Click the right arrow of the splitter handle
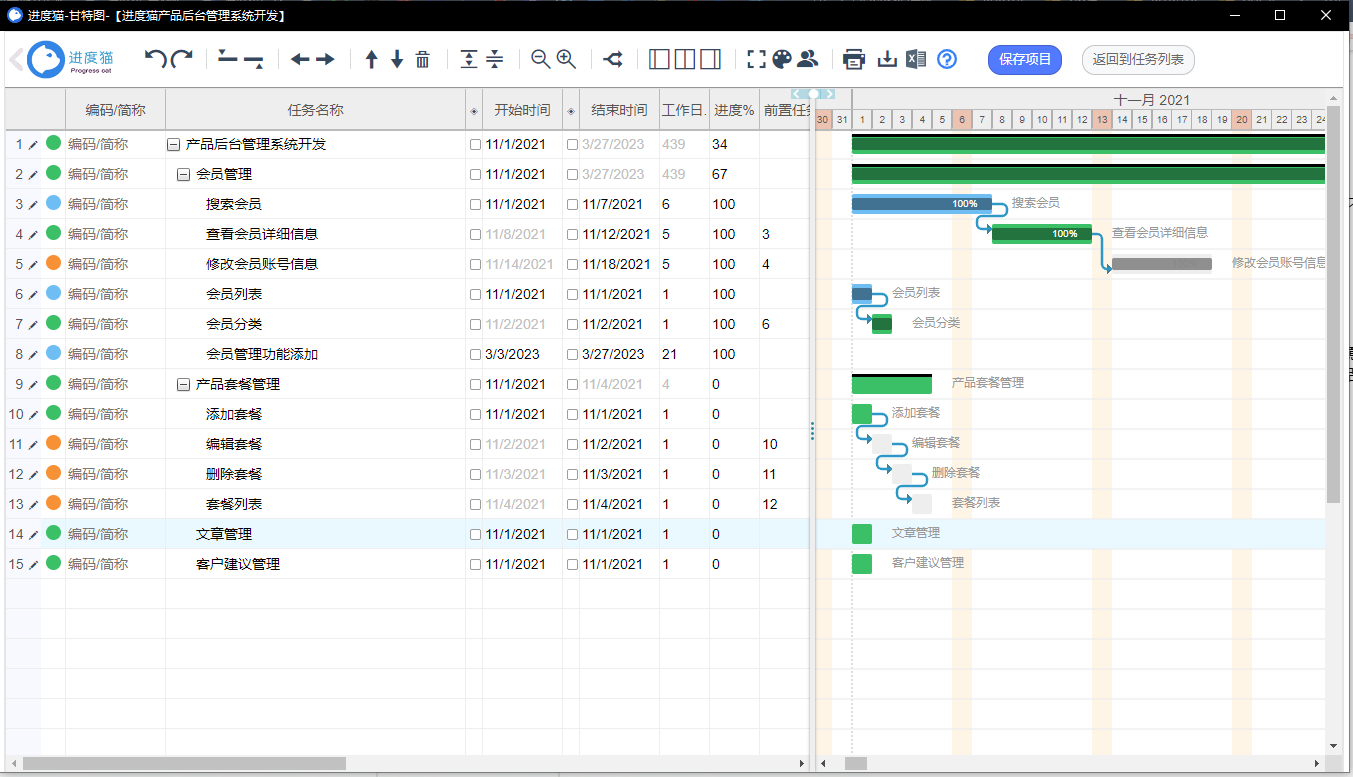Screen dimensions: 1353x777 tap(827, 94)
